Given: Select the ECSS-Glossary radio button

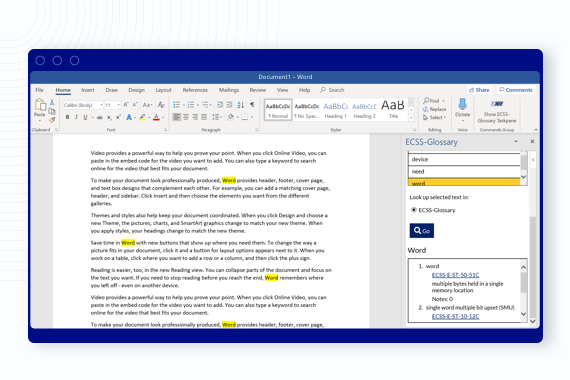Looking at the screenshot, I should click(414, 210).
